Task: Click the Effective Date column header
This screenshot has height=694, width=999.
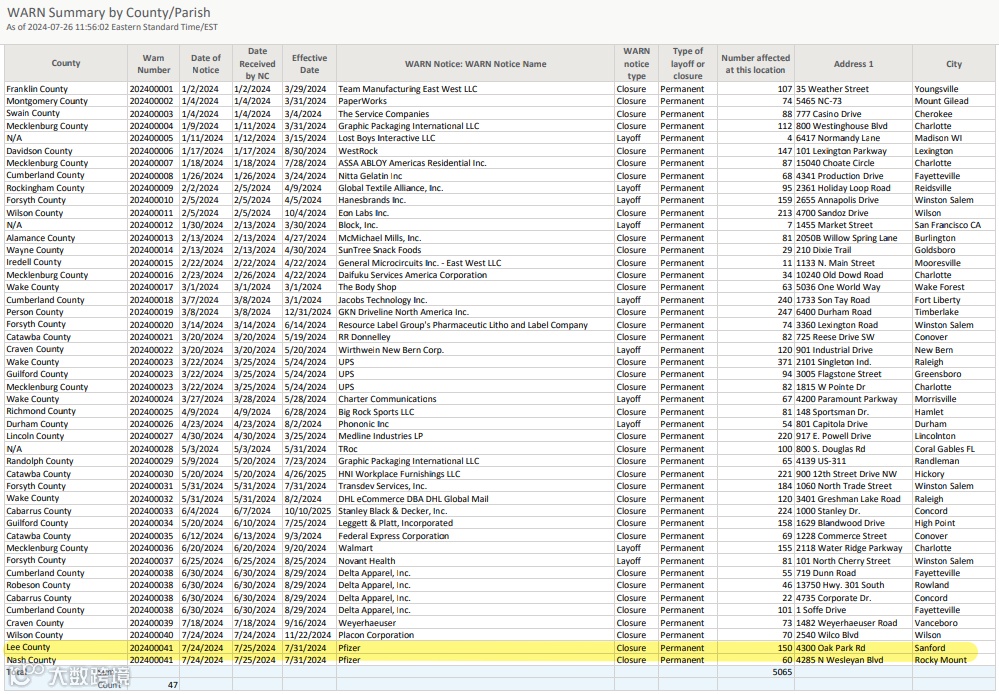Action: 309,63
